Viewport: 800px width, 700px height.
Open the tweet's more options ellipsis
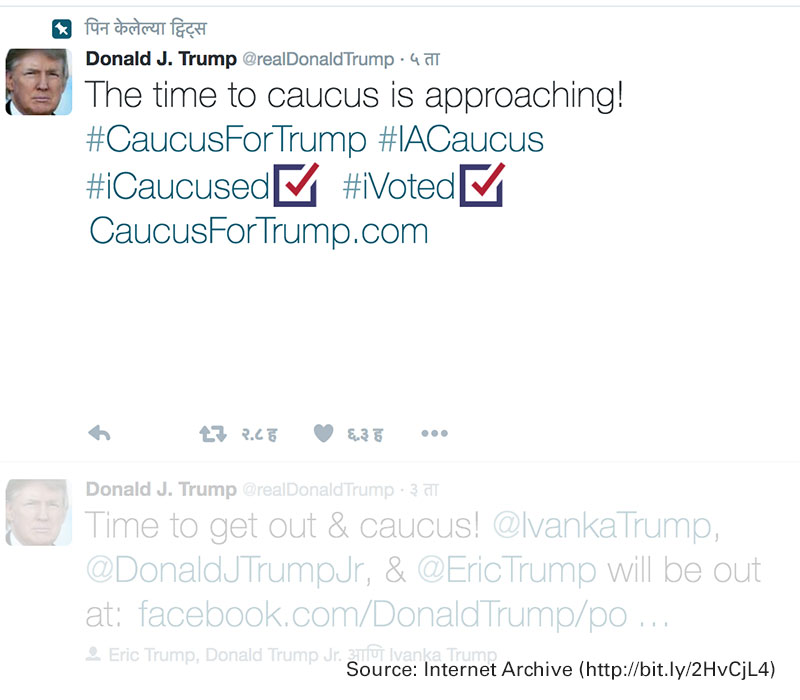(434, 433)
